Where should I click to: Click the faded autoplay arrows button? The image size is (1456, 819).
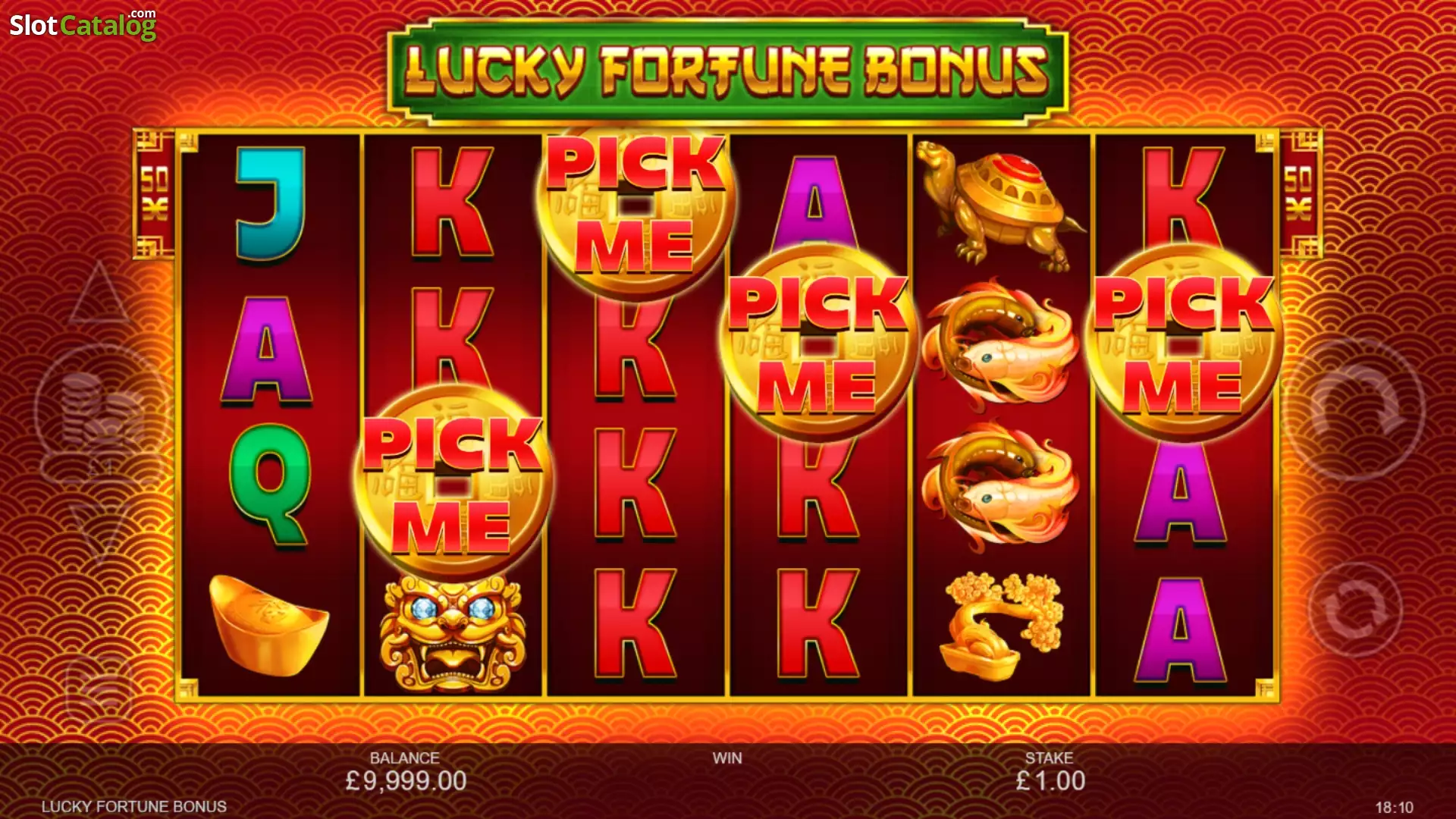click(1355, 610)
